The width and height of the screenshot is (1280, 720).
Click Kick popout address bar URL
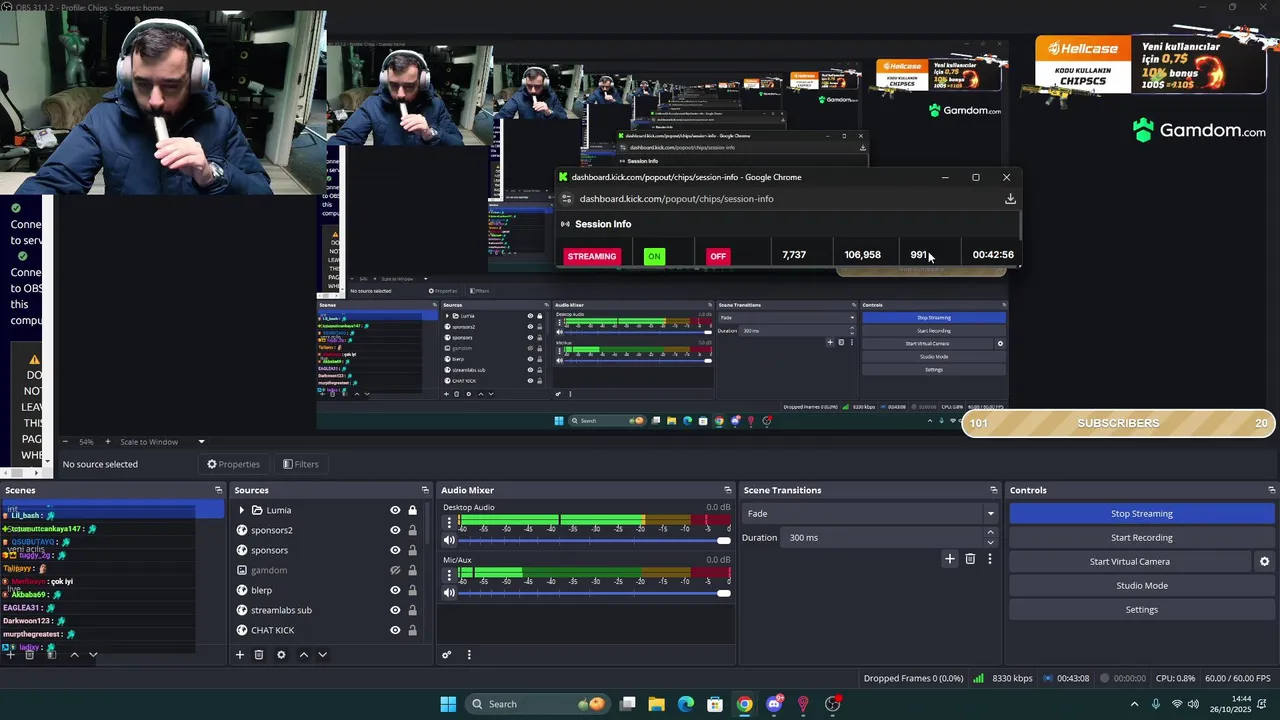677,199
